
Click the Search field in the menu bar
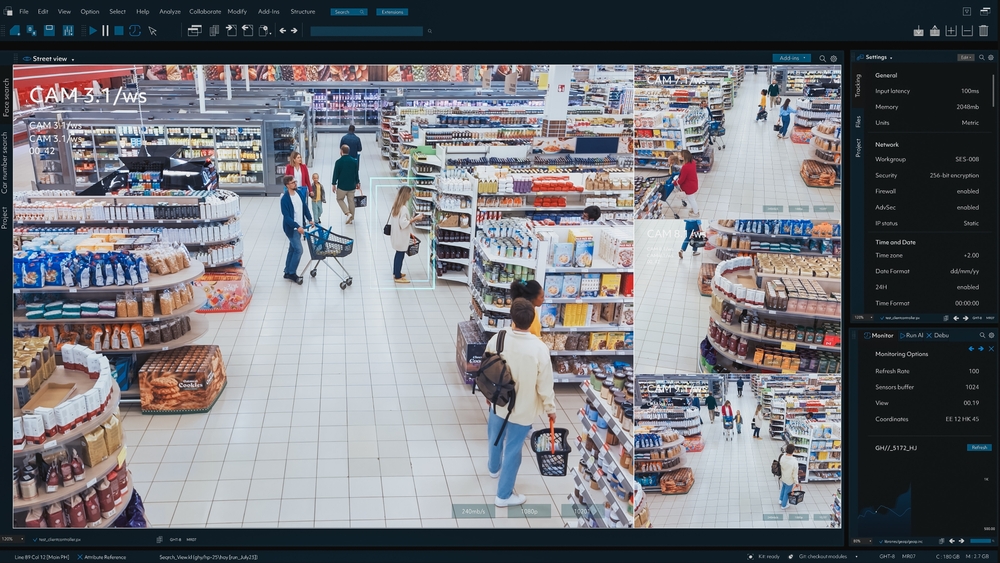(x=348, y=12)
